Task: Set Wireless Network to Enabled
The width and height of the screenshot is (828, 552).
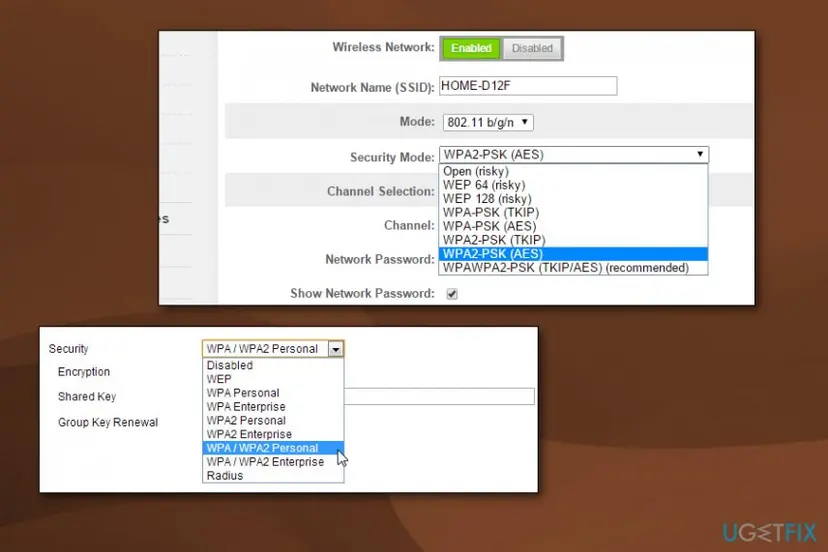Action: (471, 48)
